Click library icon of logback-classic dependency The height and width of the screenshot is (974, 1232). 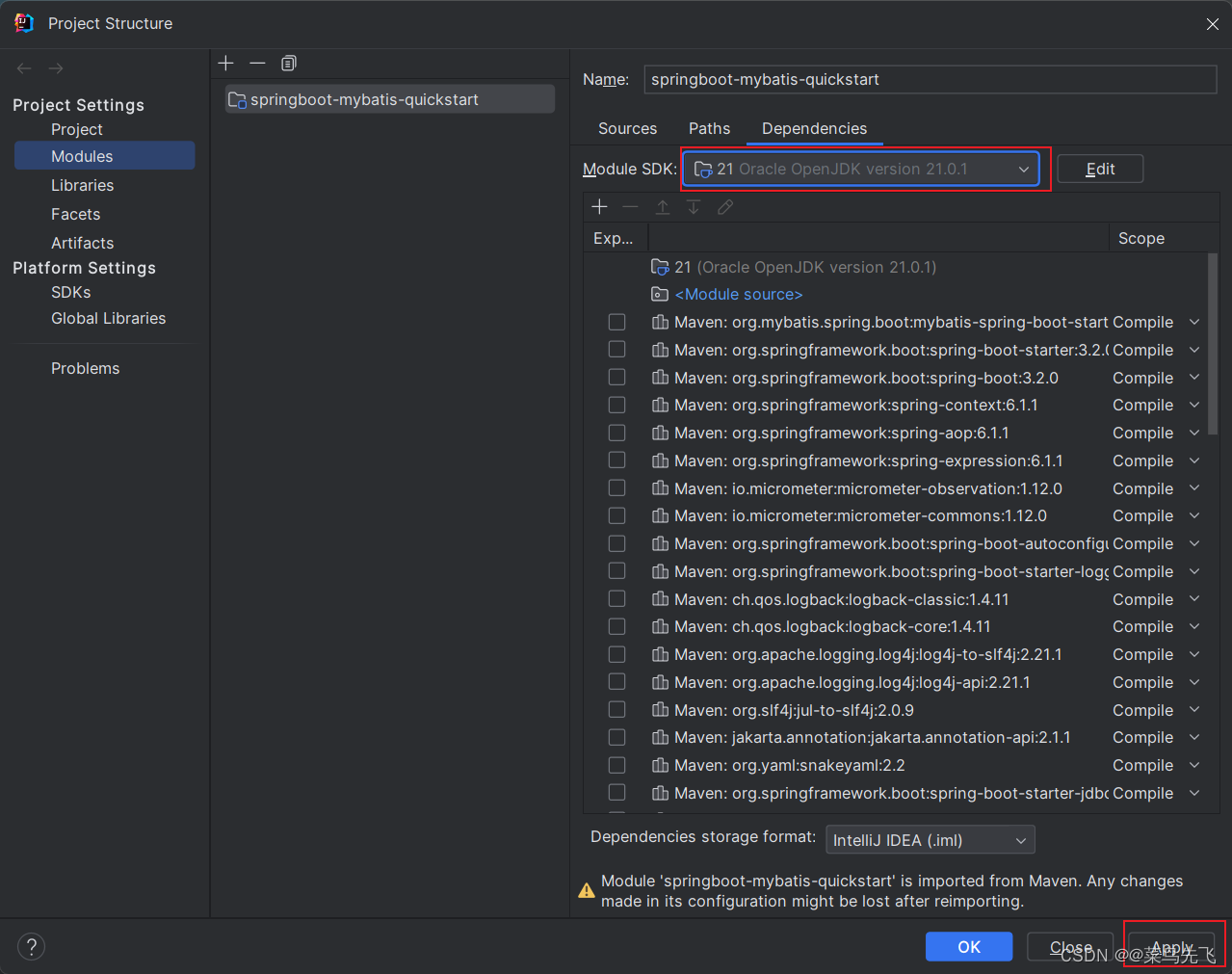[660, 599]
